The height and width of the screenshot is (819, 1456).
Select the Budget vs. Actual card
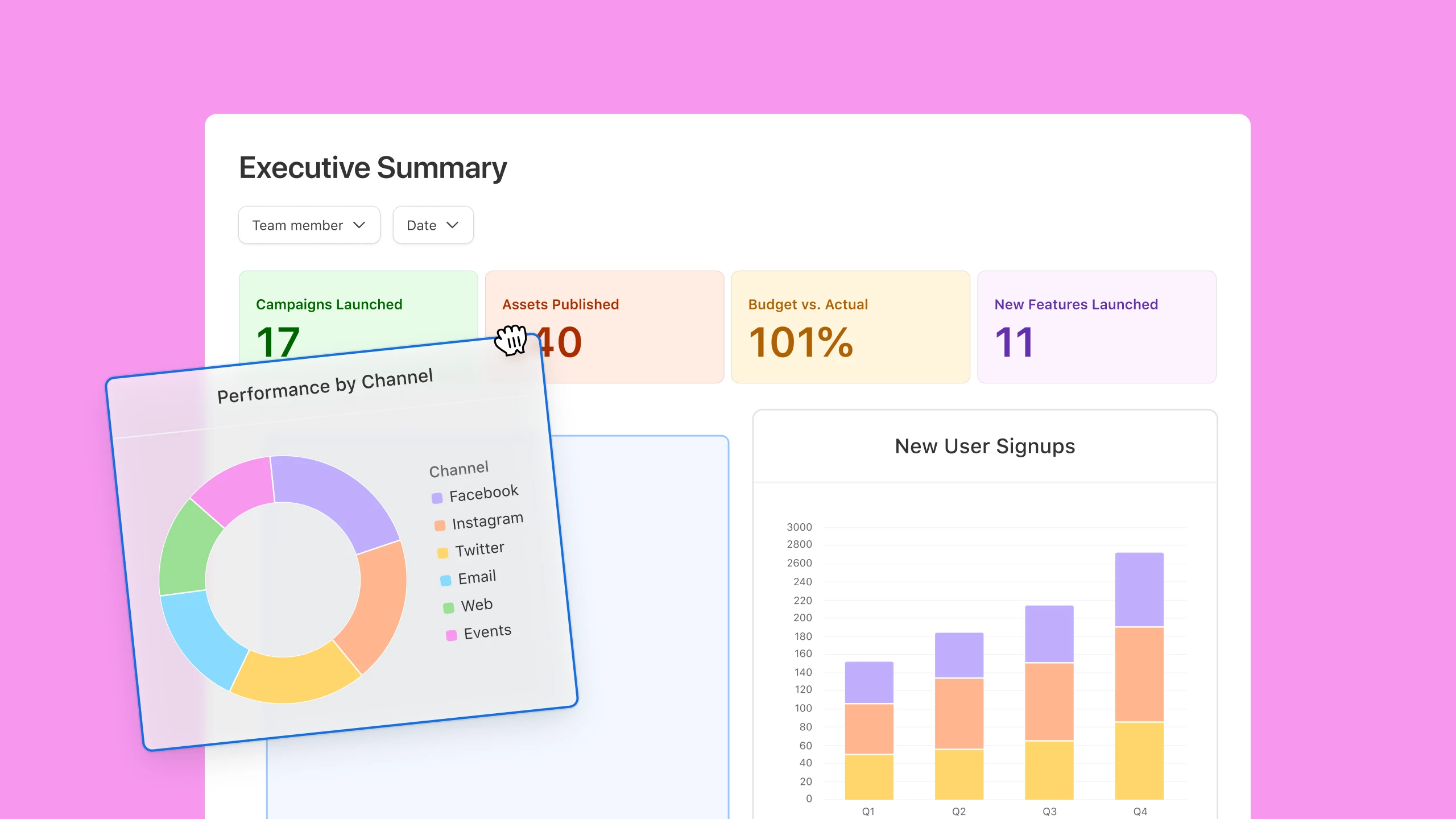[x=850, y=327]
